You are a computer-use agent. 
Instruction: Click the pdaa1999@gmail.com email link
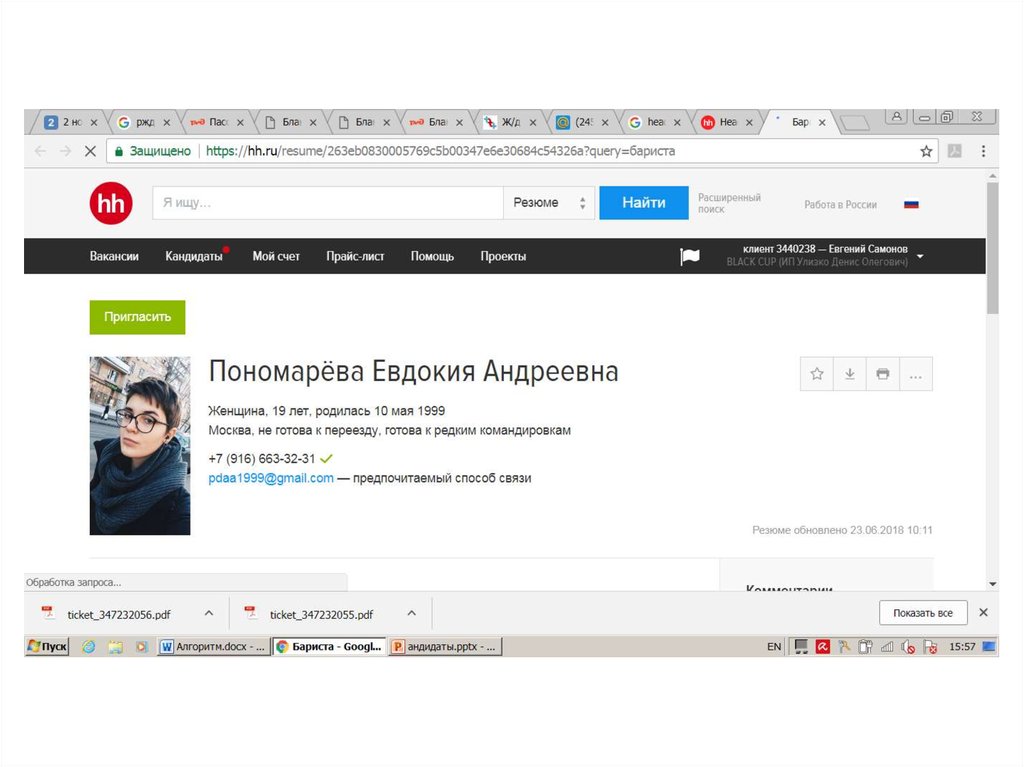coord(271,478)
